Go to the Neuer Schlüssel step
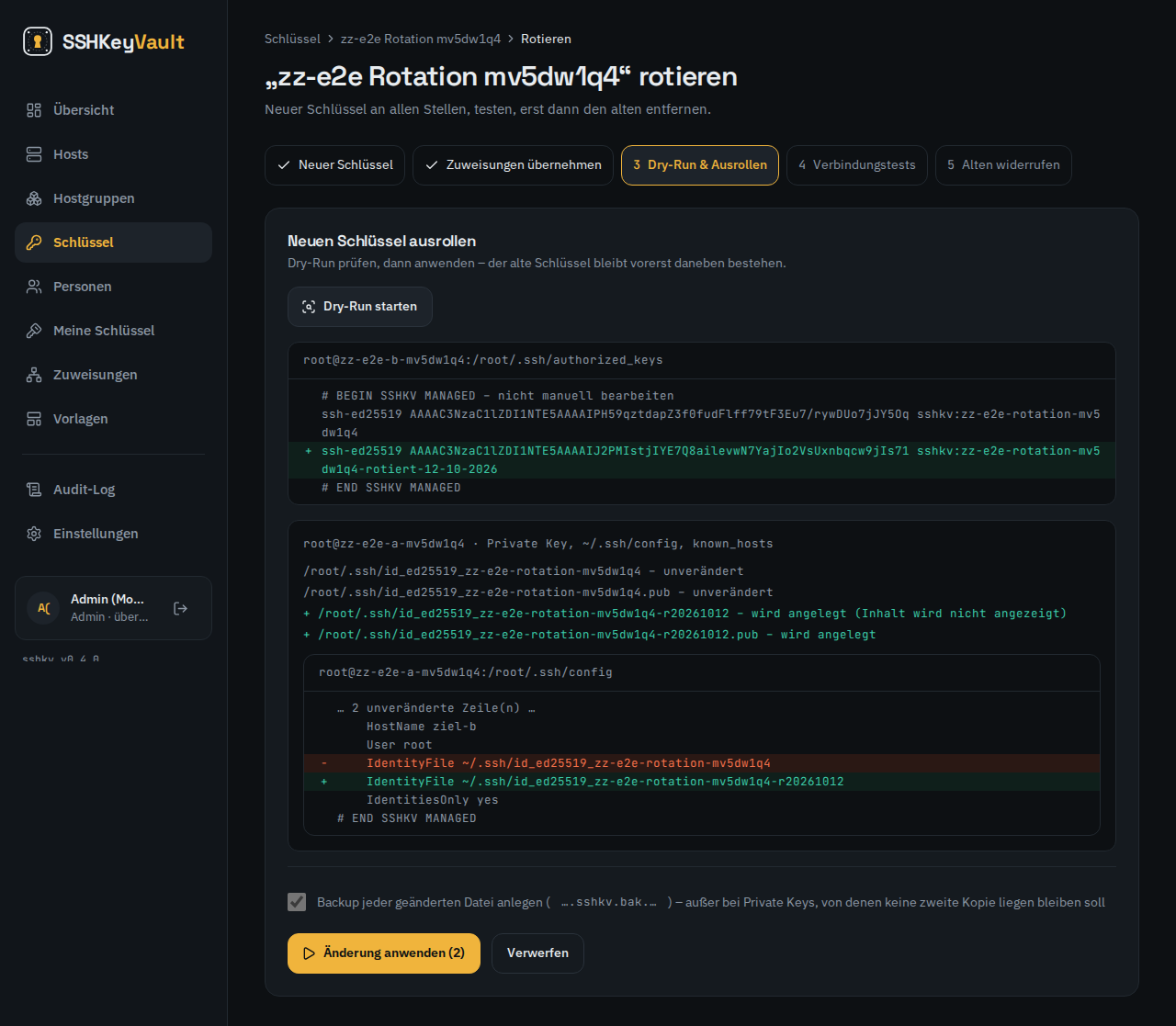Image resolution: width=1176 pixels, height=1026 pixels. (x=334, y=165)
